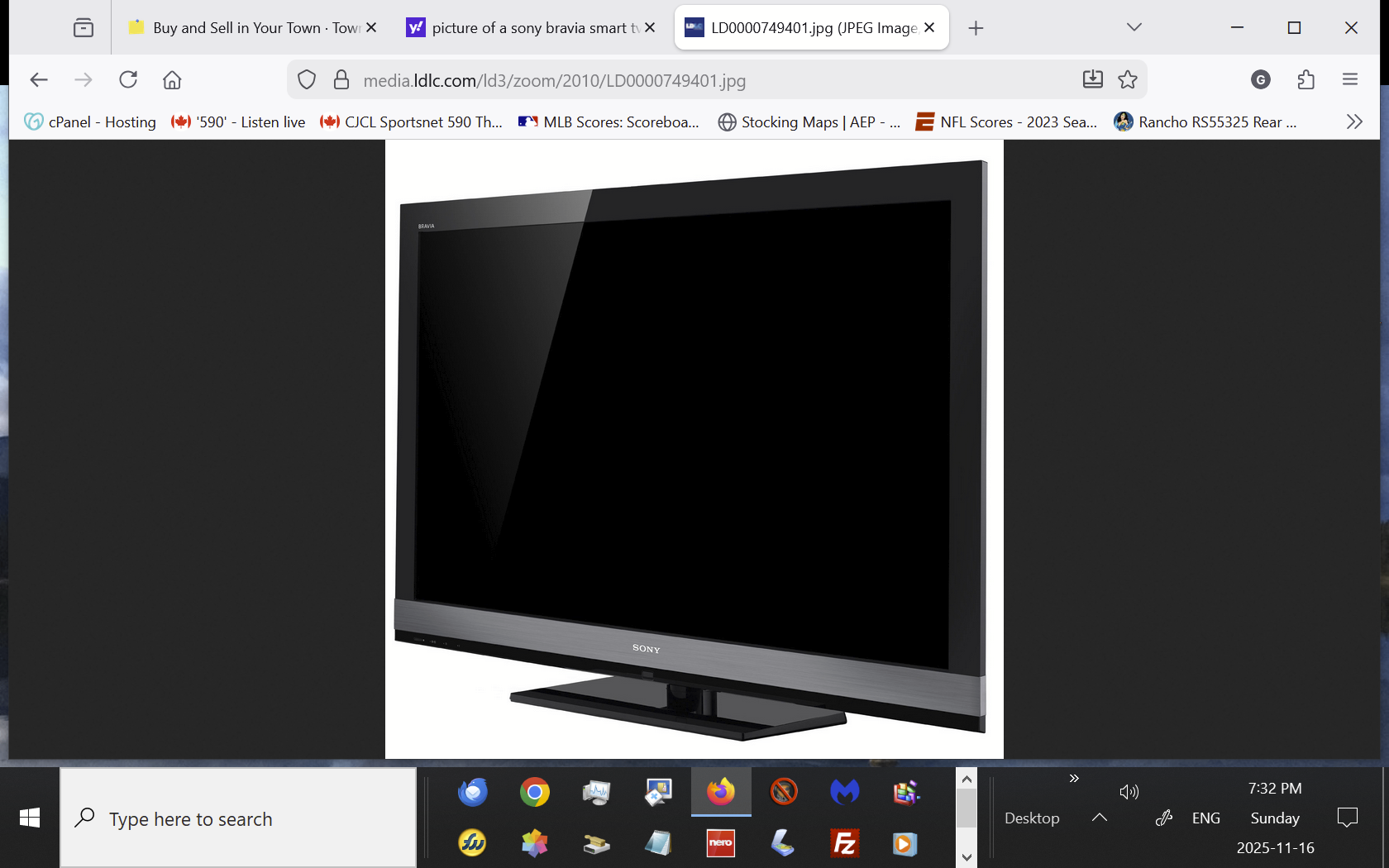Screen dimensions: 1389x868
Task: Bookmark this page using the star icon
Action: (1128, 79)
